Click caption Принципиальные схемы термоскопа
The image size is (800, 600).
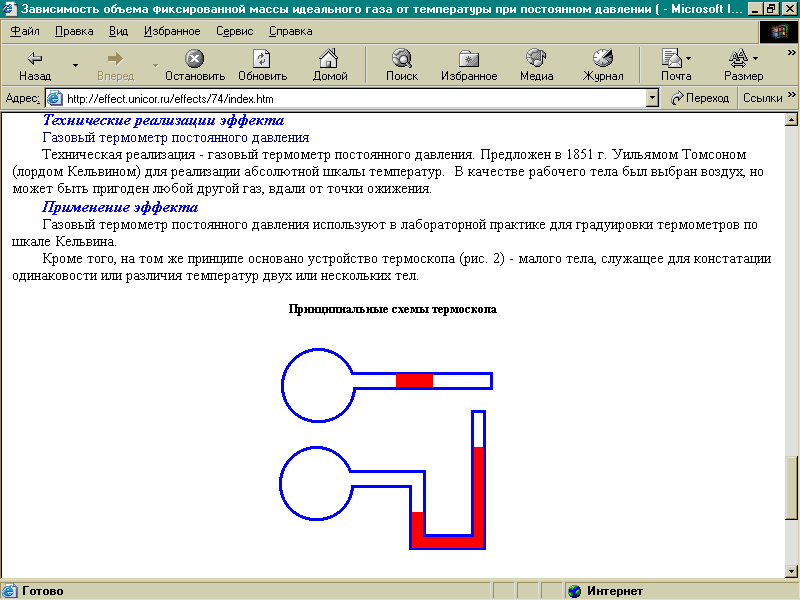pyautogui.click(x=392, y=309)
